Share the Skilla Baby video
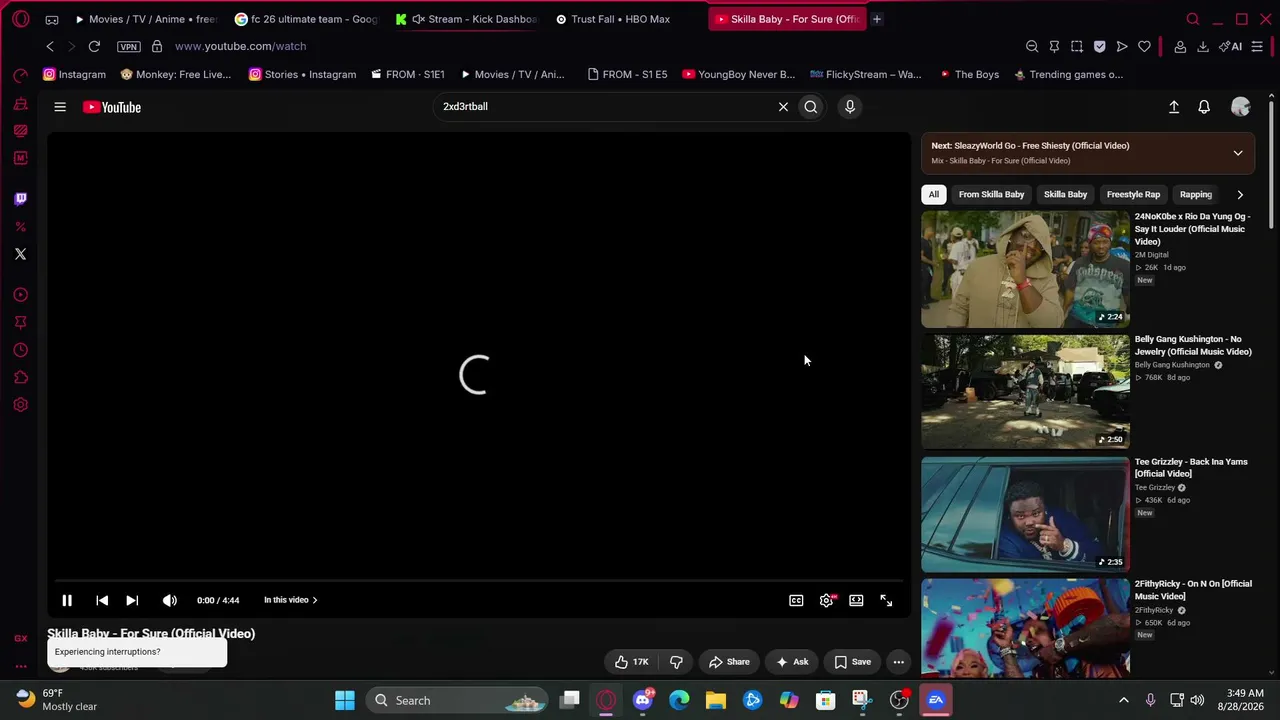1280x720 pixels. [729, 662]
